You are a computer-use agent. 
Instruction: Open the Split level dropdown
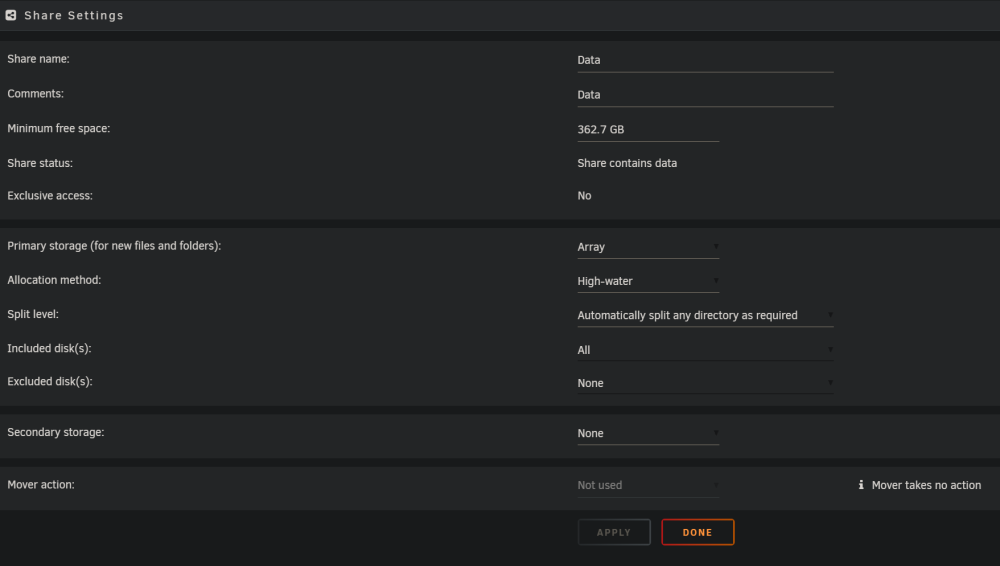point(705,315)
